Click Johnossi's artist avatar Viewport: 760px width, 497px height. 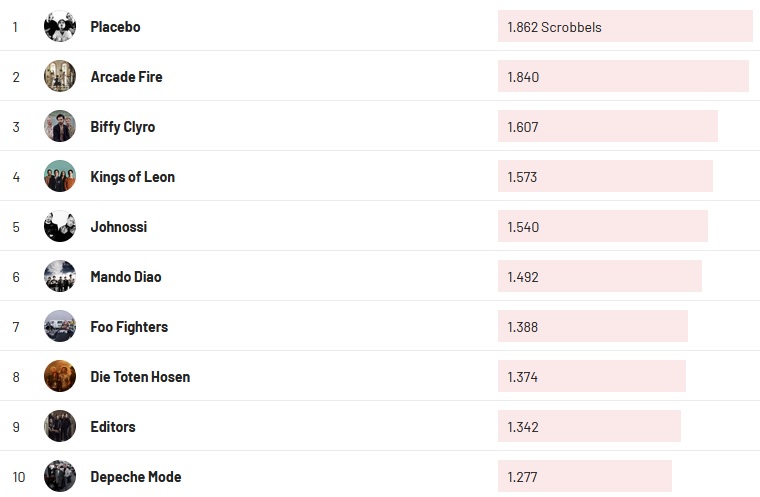60,227
